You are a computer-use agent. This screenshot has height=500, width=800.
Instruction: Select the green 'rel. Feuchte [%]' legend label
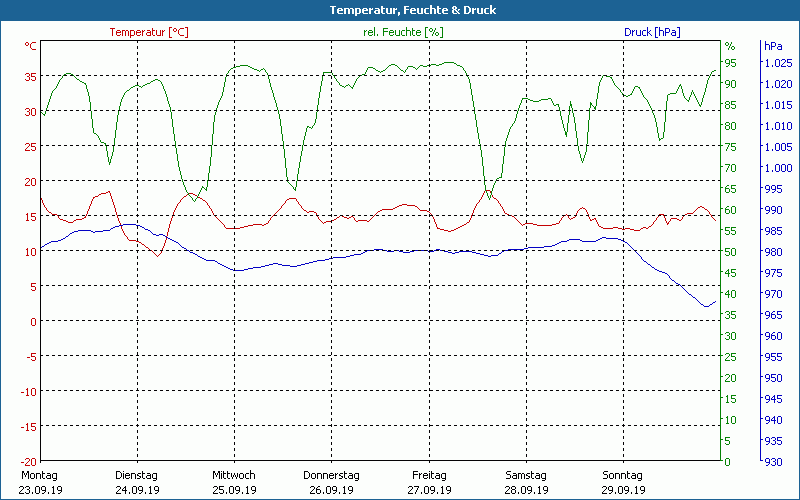click(x=403, y=32)
